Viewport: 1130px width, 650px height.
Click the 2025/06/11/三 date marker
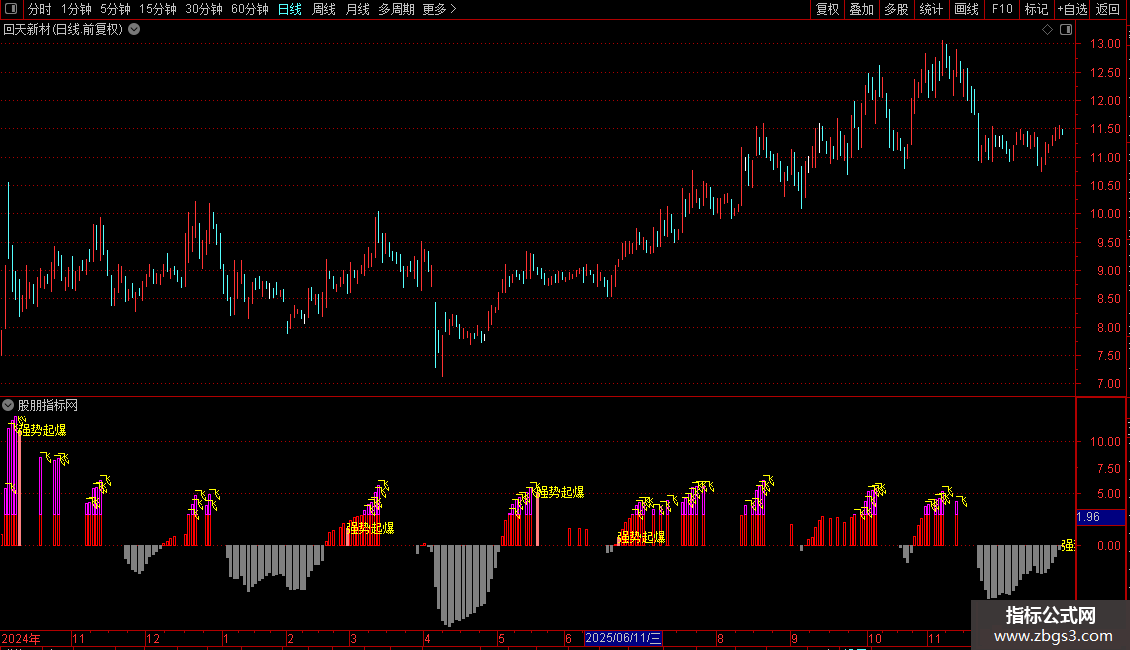pyautogui.click(x=623, y=638)
